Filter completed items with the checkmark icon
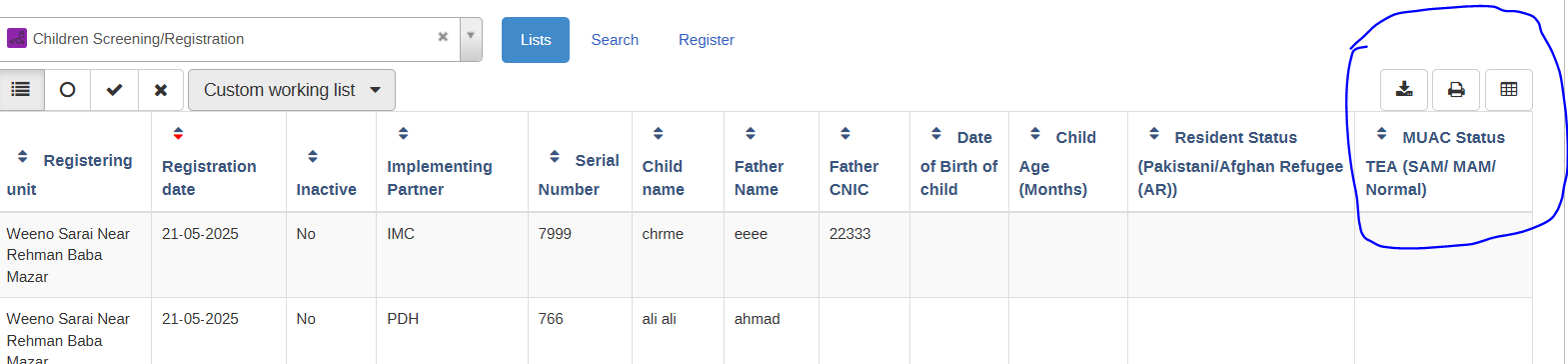The image size is (1568, 364). click(x=114, y=90)
